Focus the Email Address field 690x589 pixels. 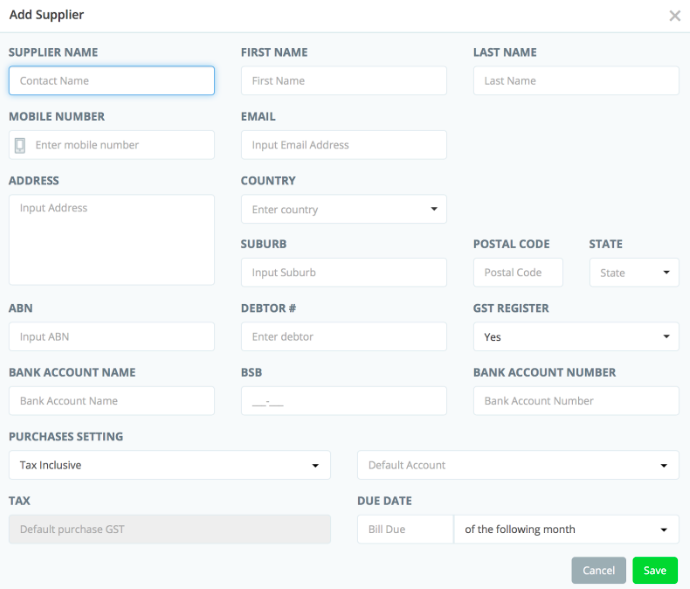coord(343,145)
